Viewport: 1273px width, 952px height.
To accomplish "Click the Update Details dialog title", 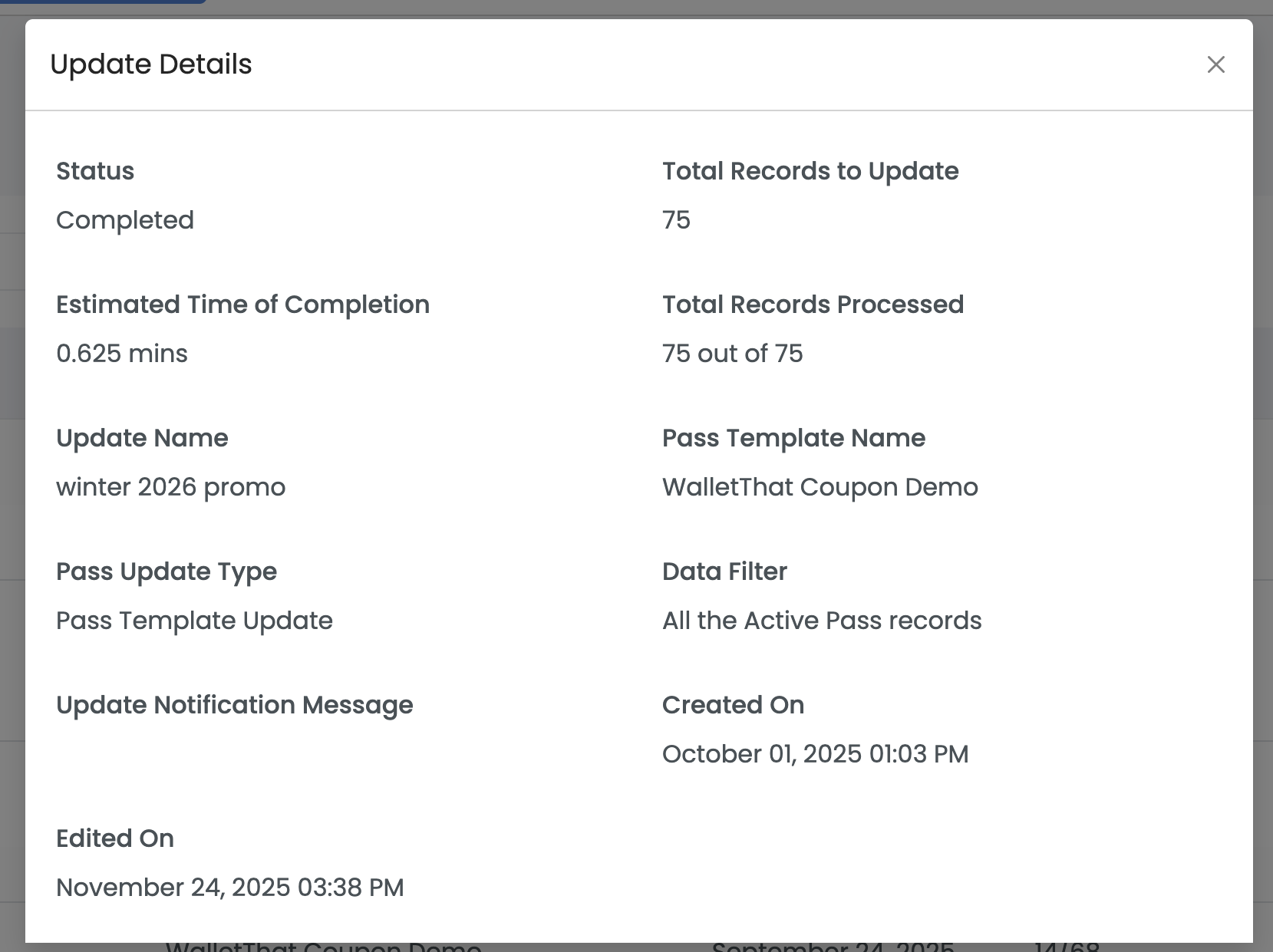I will 151,64.
